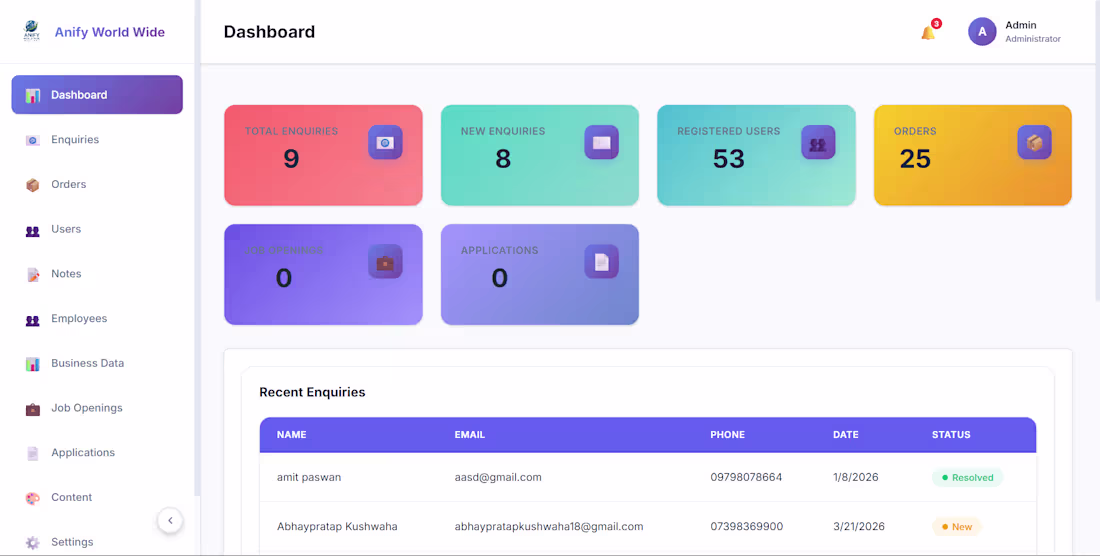Viewport: 1100px width, 556px height.
Task: Open the Enquiries sidebar menu
Action: [x=75, y=140]
